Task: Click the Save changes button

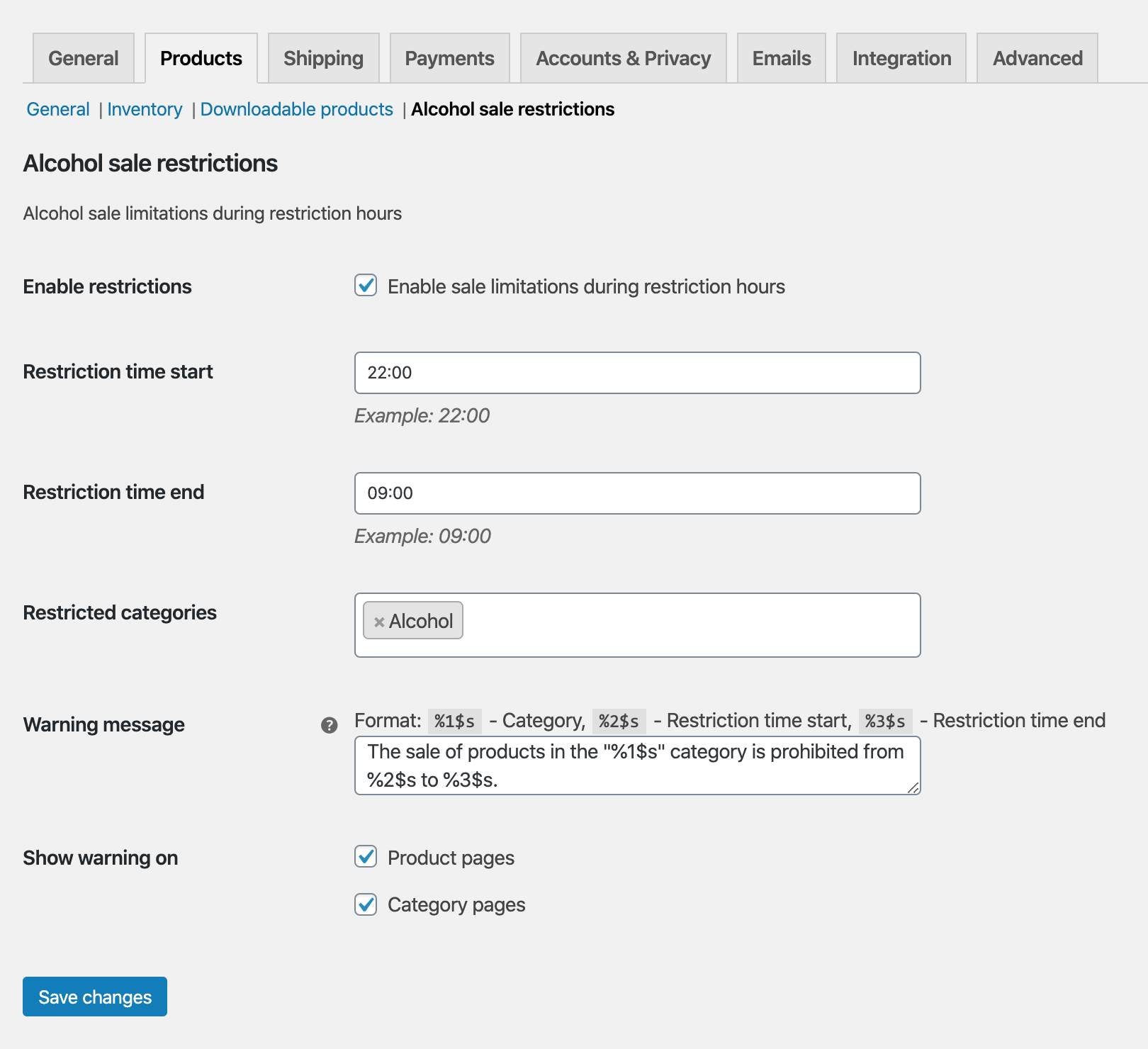Action: pyautogui.click(x=95, y=997)
